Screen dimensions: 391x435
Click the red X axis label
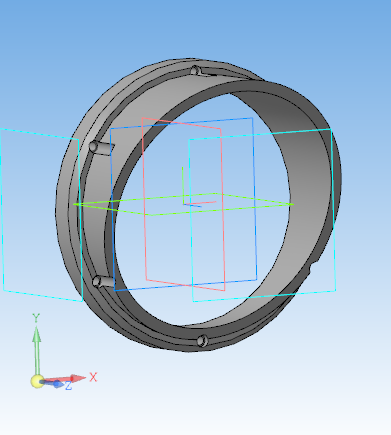pos(93,377)
